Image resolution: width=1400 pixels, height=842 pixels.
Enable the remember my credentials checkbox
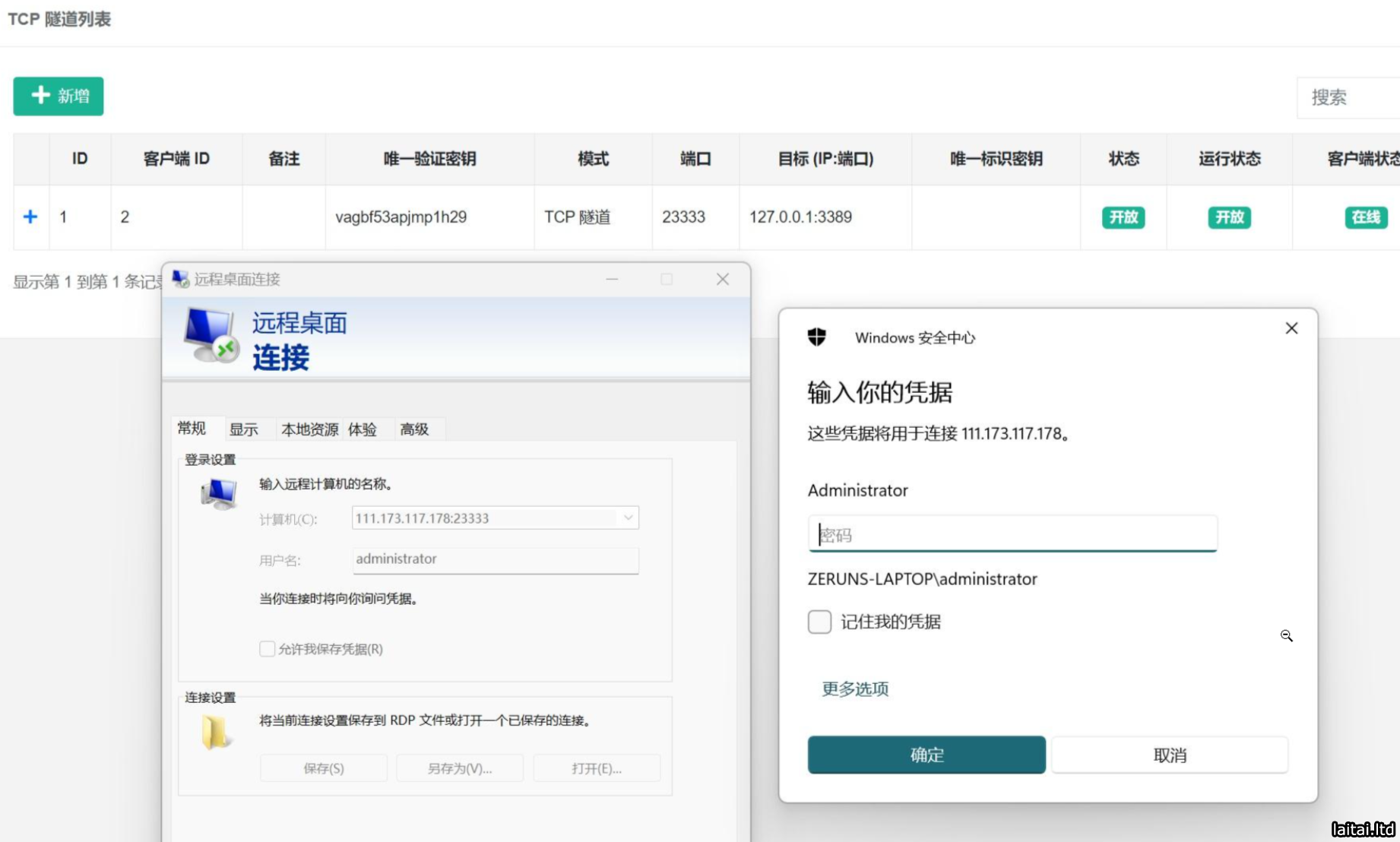[819, 622]
